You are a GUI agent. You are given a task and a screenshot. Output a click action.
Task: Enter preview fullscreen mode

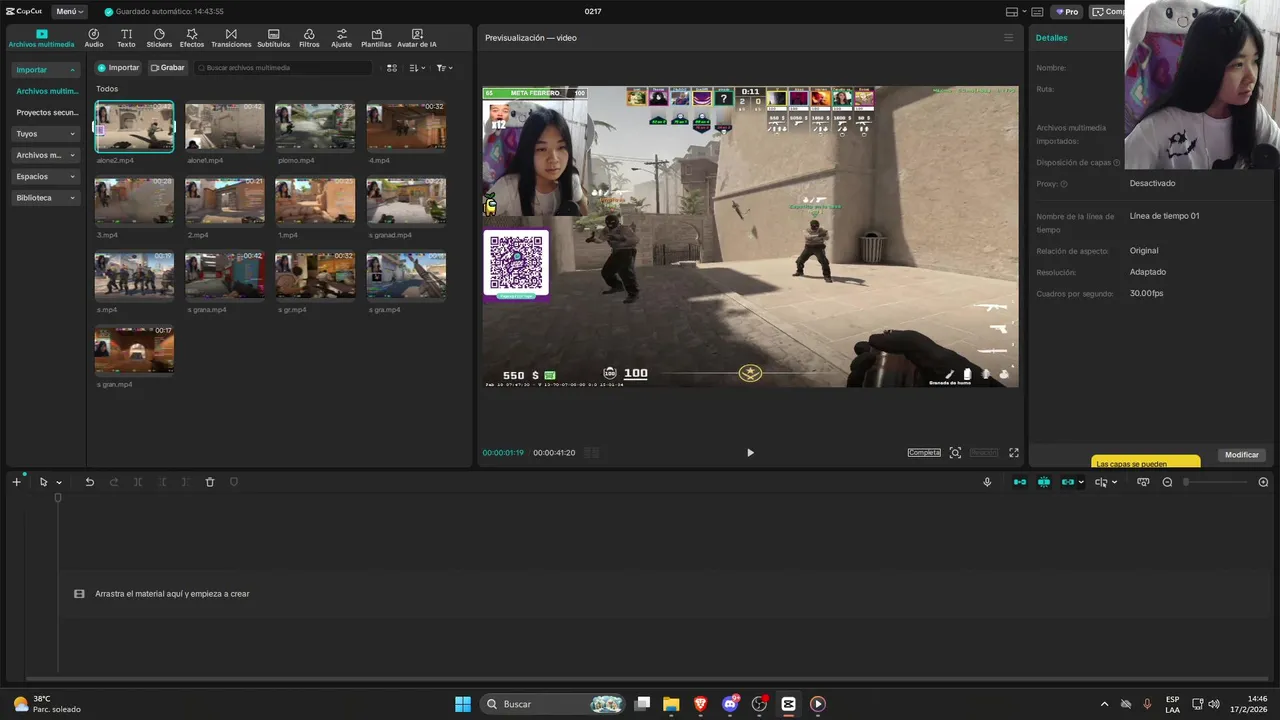click(x=1013, y=453)
